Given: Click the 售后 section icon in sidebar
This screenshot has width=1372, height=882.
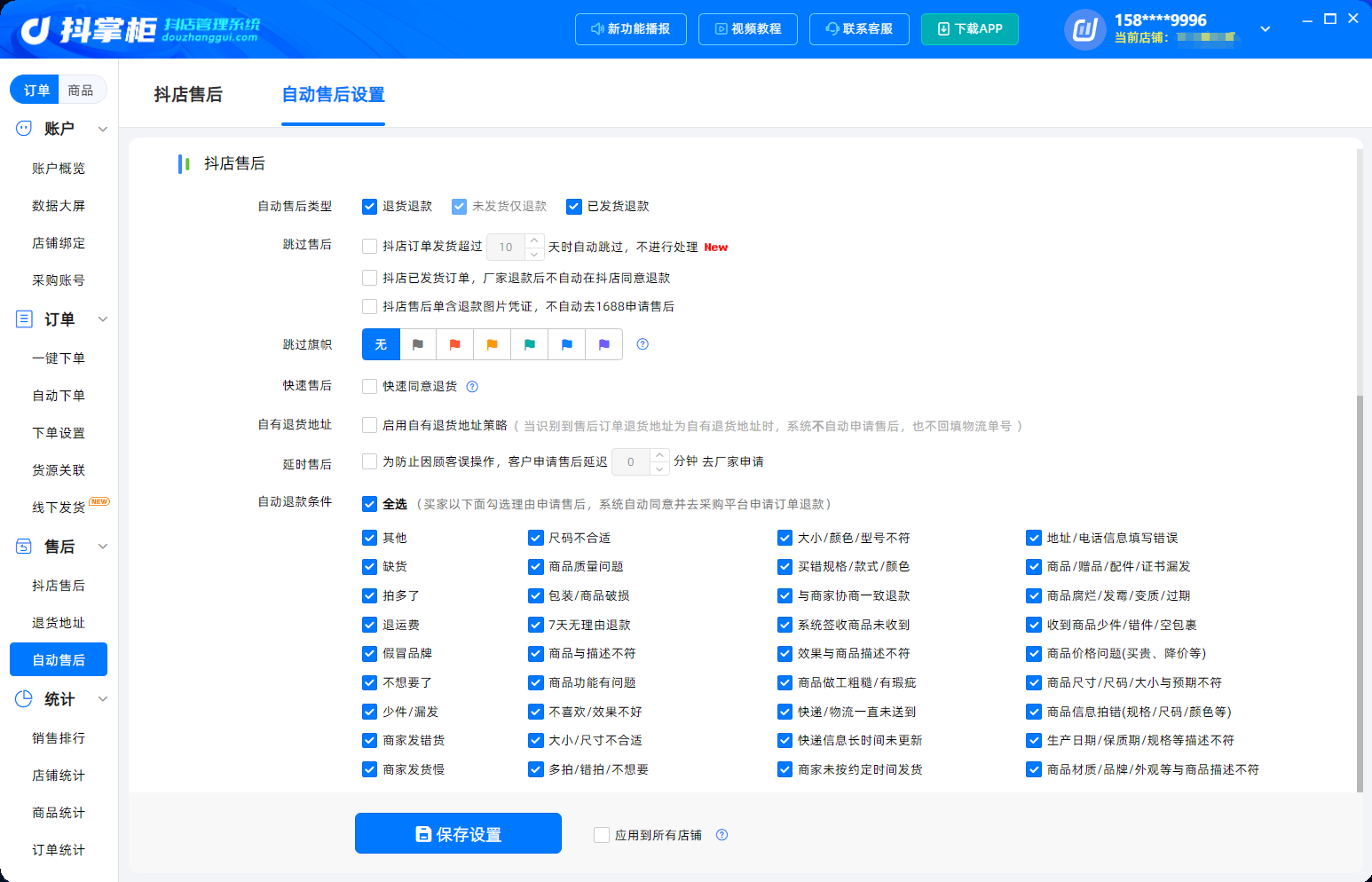Looking at the screenshot, I should [x=24, y=547].
